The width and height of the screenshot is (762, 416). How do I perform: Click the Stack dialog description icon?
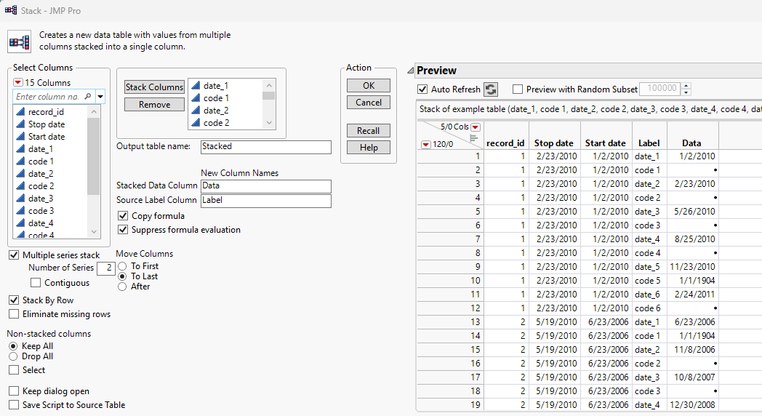(x=19, y=42)
